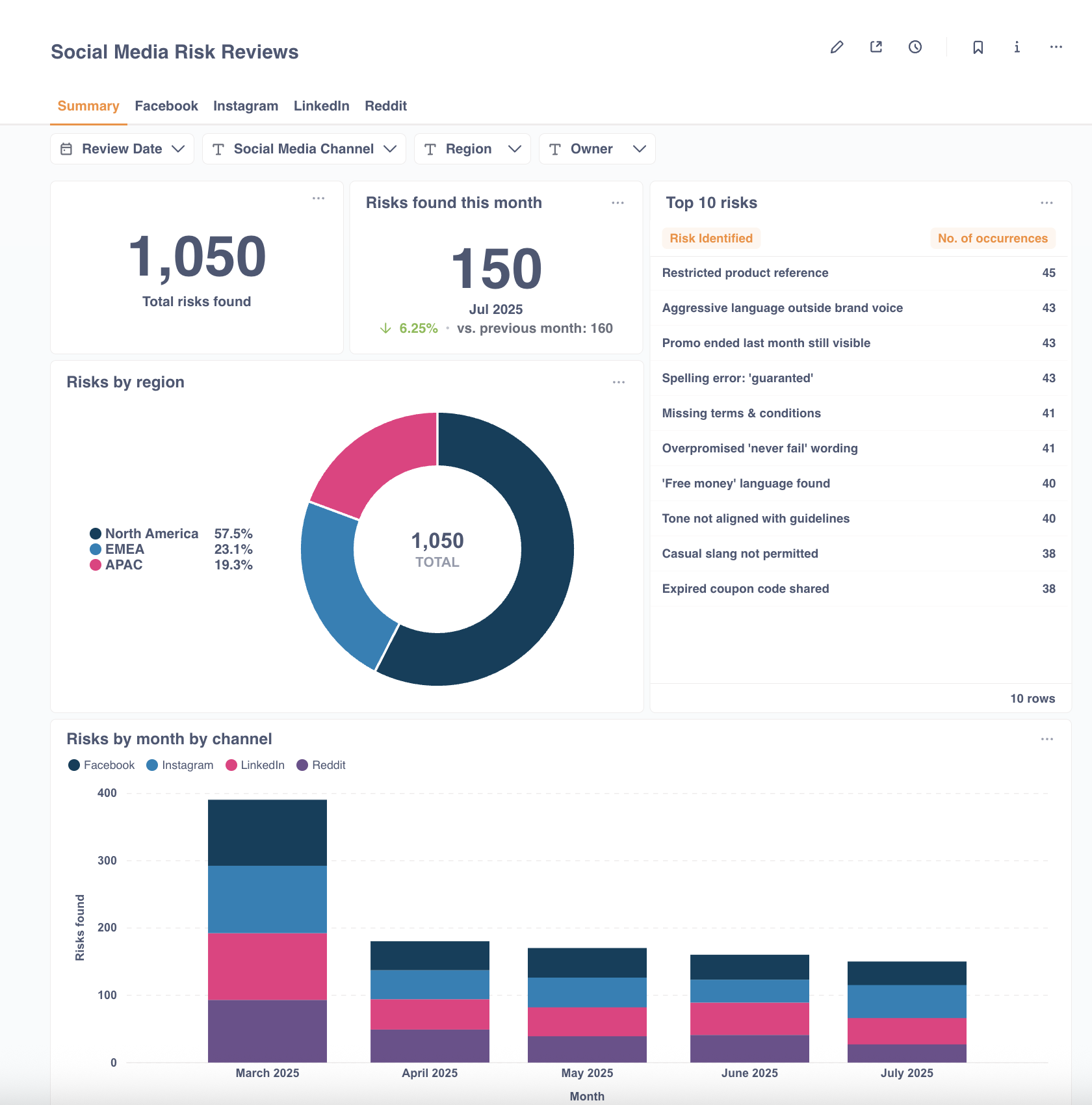This screenshot has width=1092, height=1105.
Task: Open the Region filter dropdown
Action: (x=472, y=149)
